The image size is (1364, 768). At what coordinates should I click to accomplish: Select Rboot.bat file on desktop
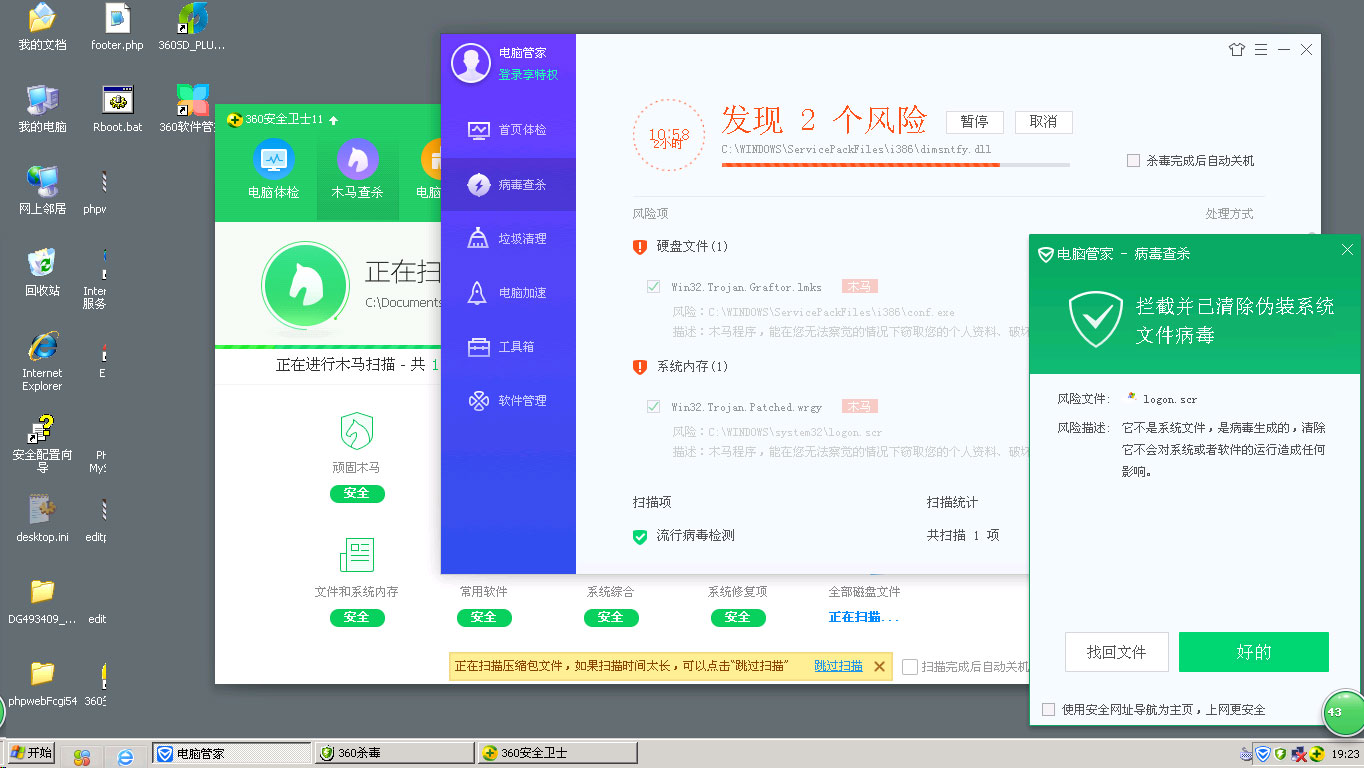coord(118,109)
